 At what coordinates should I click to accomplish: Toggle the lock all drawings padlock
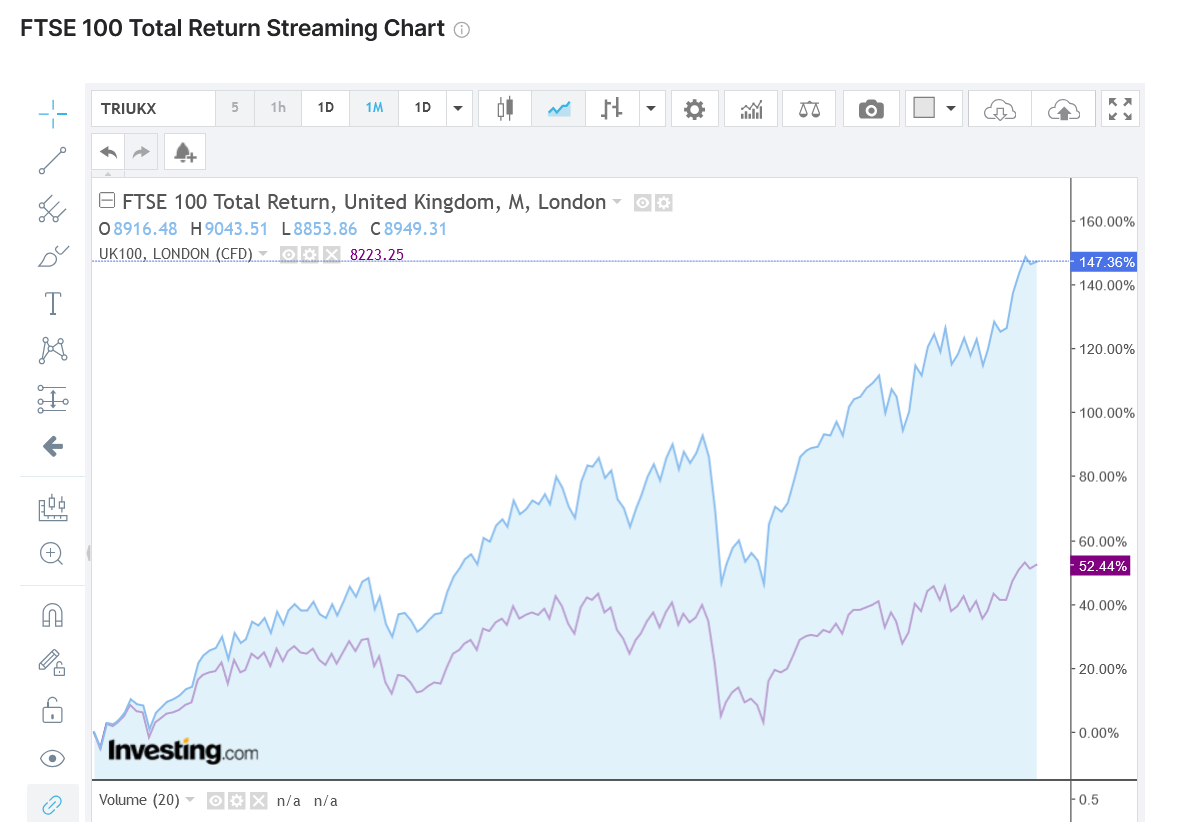pyautogui.click(x=53, y=710)
